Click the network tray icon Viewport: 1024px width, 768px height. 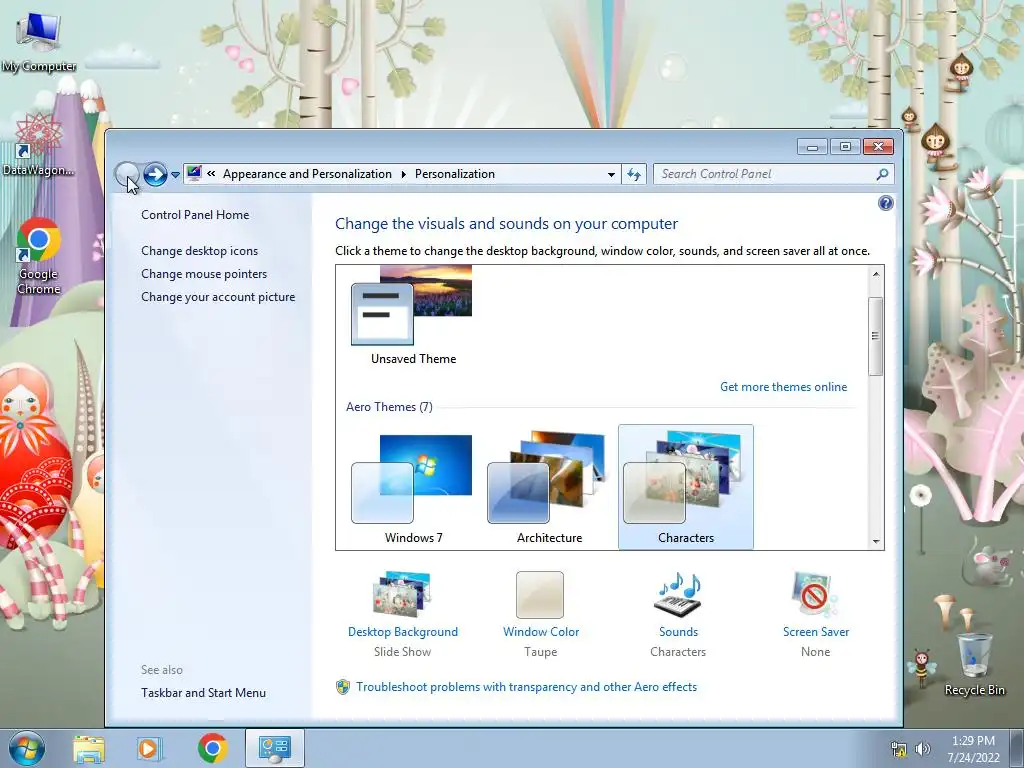899,749
